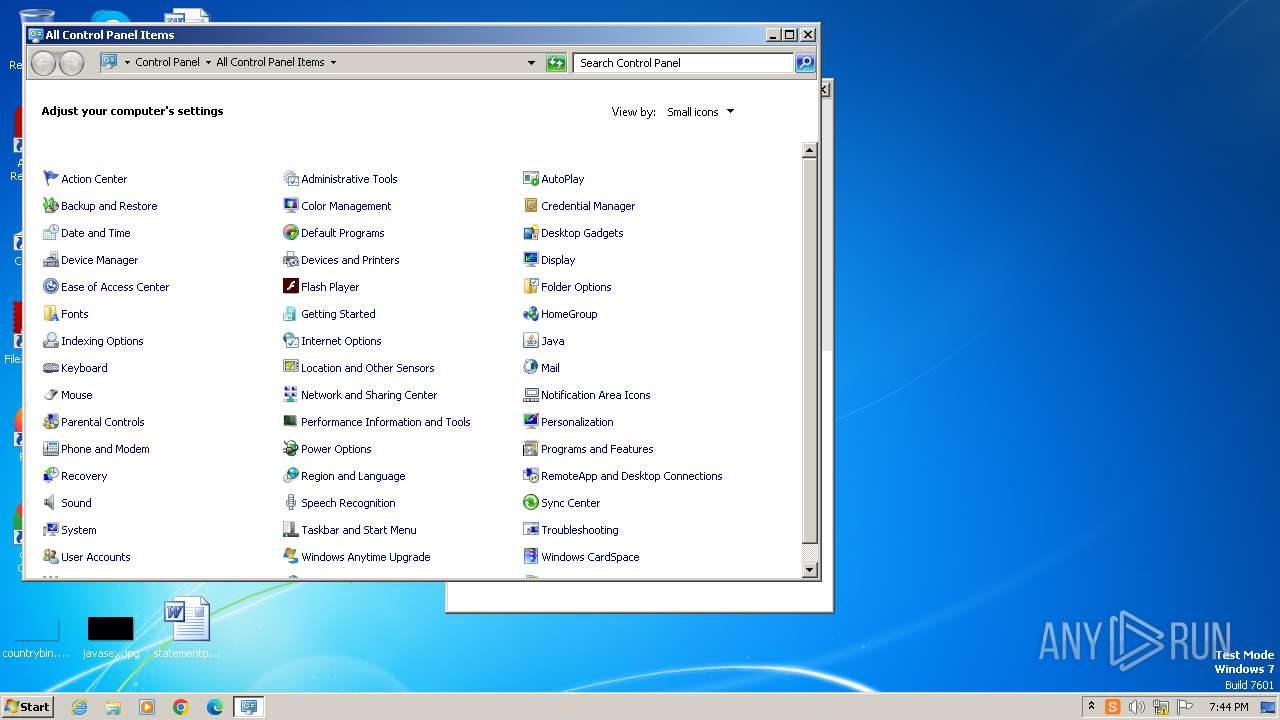This screenshot has width=1280, height=720.
Task: Refresh the Control Panel view
Action: click(556, 63)
